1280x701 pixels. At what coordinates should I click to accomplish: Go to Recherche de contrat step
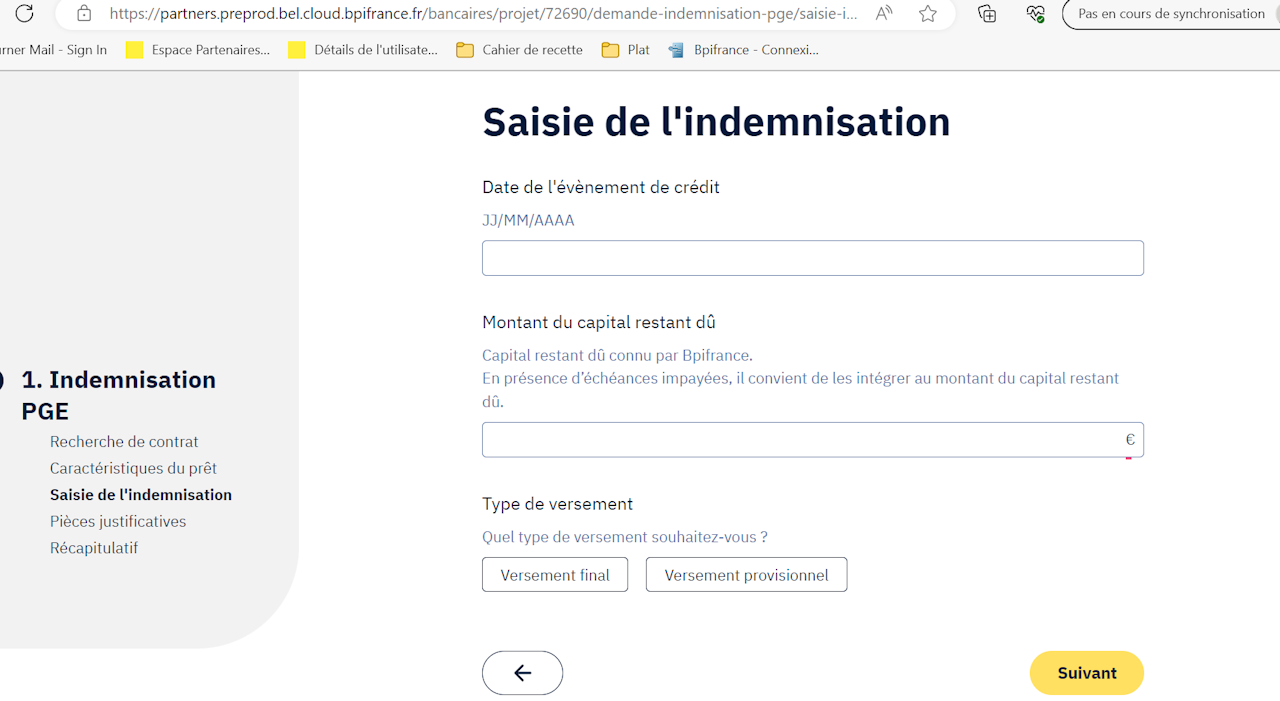[124, 441]
